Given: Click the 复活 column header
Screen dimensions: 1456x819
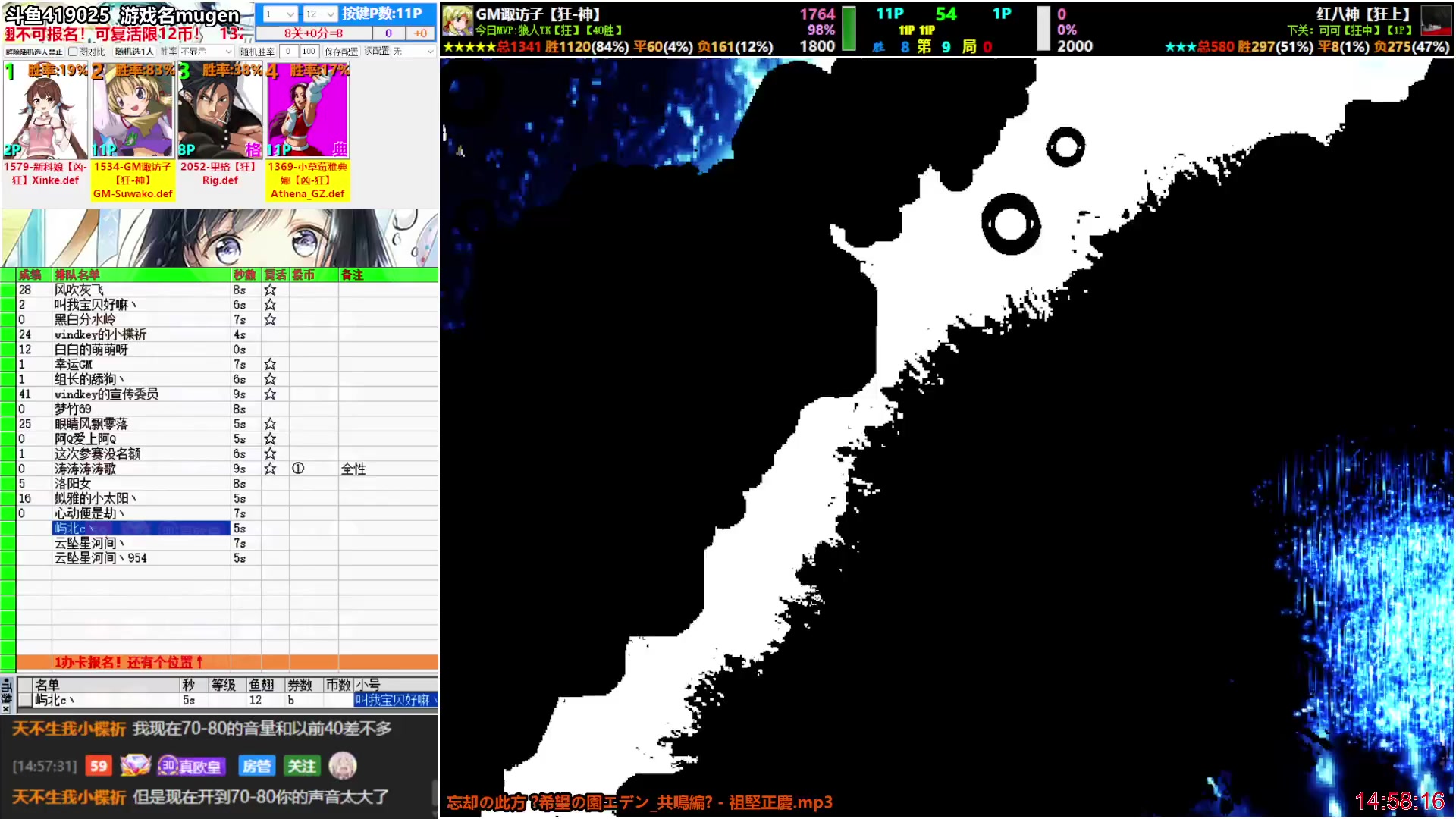Looking at the screenshot, I should (275, 275).
